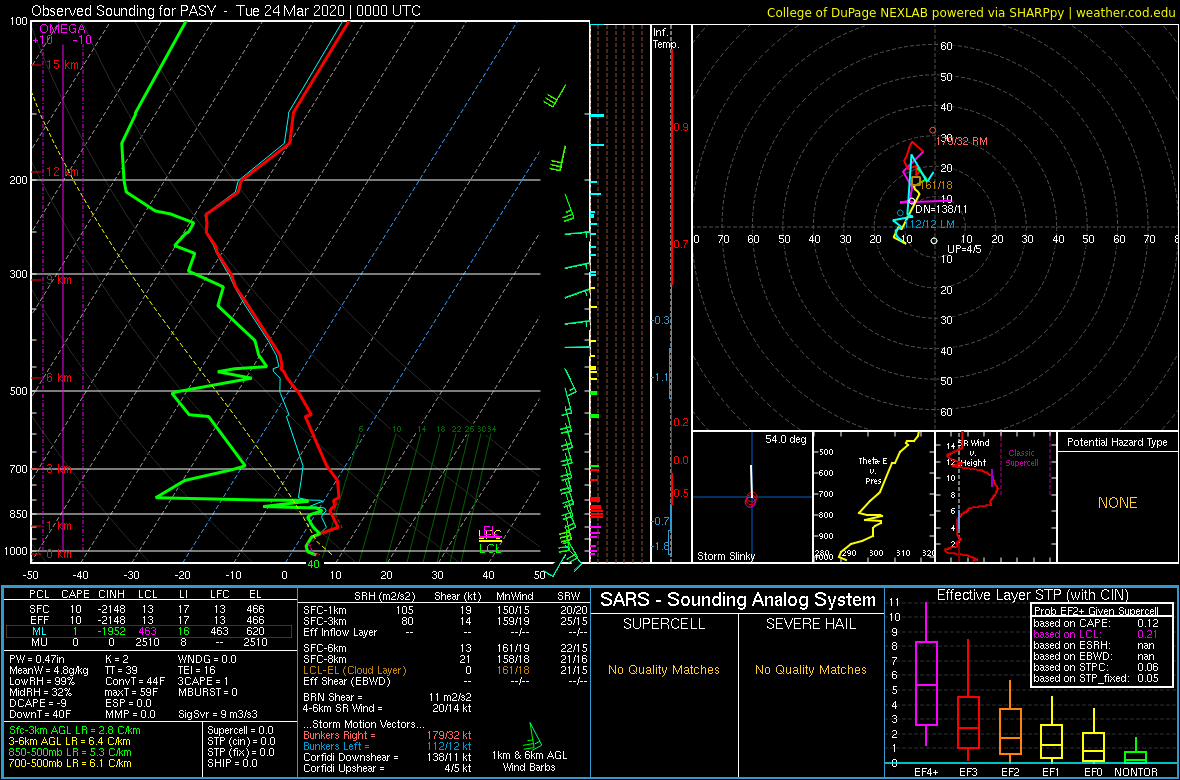Select the 700 pressure level label
The width and height of the screenshot is (1180, 780).
19,469
